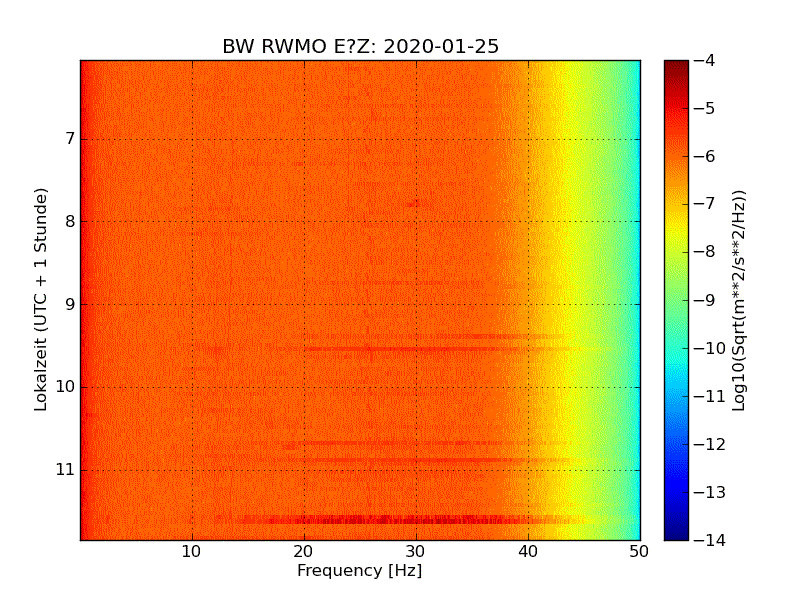The image size is (800, 600).
Task: Click the 'Frequency [Hz]' x-axis label
Action: tap(360, 570)
